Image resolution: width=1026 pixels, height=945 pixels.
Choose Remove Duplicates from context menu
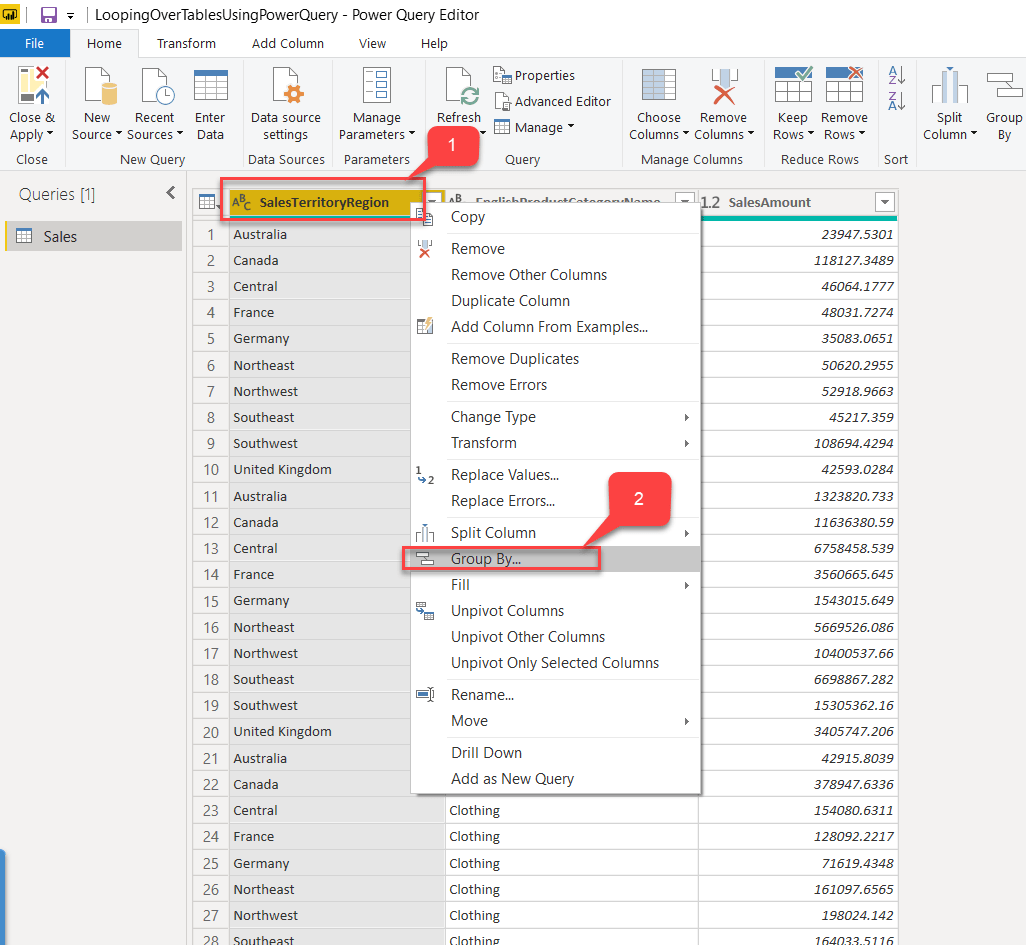tap(514, 359)
